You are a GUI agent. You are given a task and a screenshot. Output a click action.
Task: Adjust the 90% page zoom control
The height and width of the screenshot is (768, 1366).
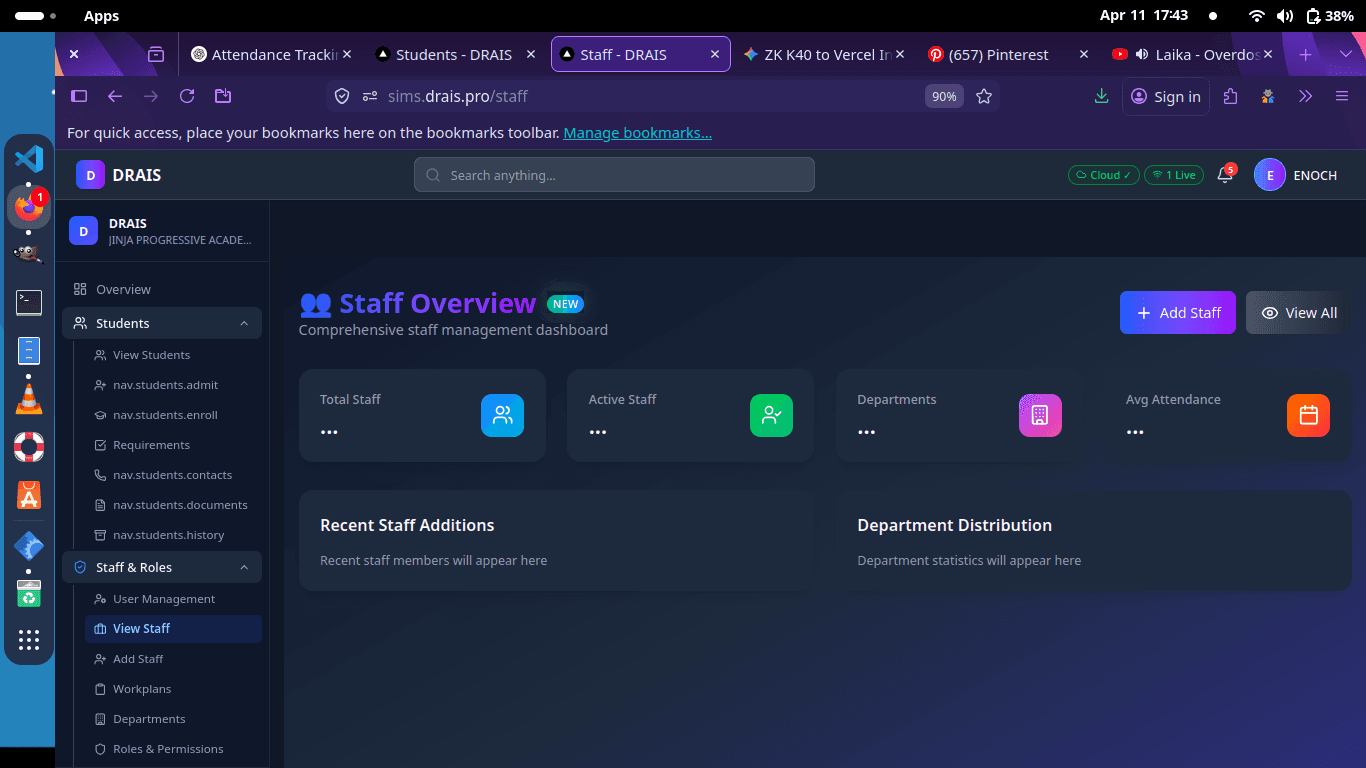[x=943, y=96]
